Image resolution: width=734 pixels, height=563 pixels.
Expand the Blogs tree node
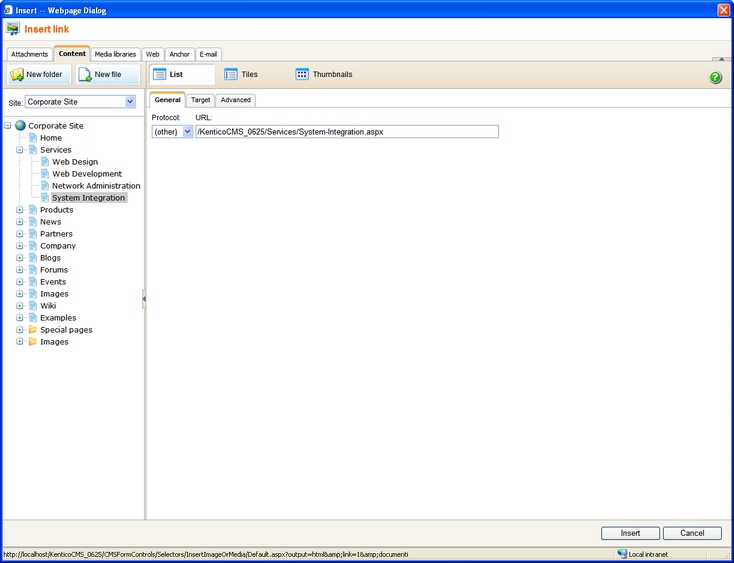20,258
